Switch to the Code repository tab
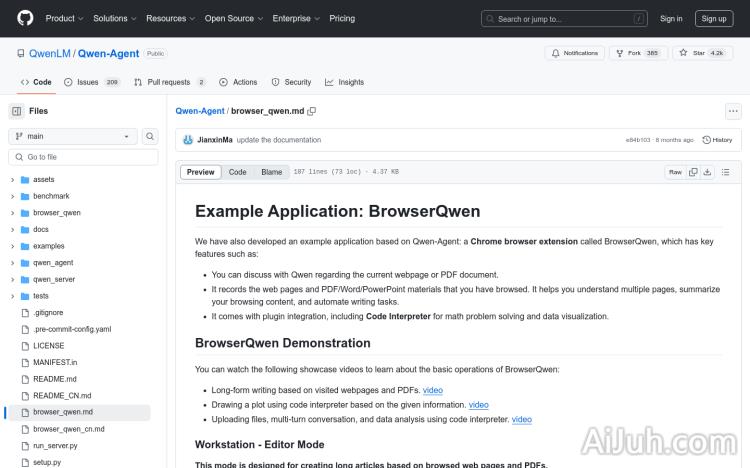750x468 pixels. pyautogui.click(x=36, y=82)
